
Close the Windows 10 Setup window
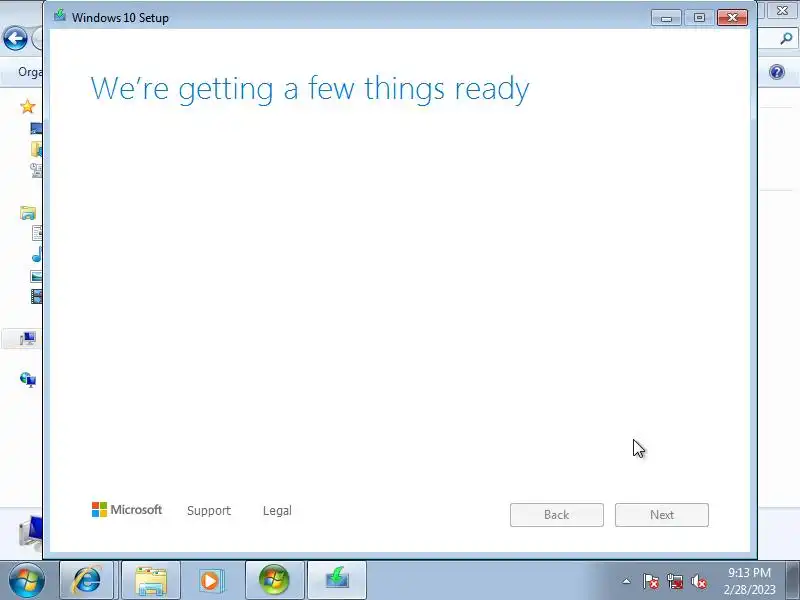(732, 18)
